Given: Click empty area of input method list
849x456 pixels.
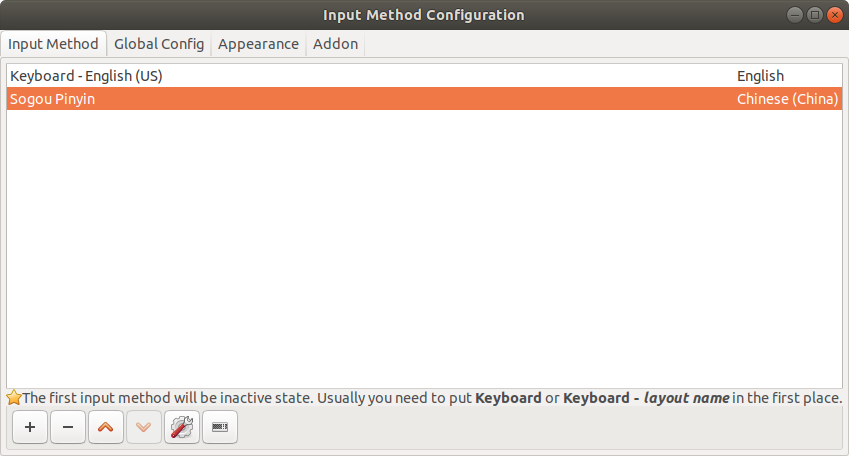Looking at the screenshot, I should pos(424,250).
